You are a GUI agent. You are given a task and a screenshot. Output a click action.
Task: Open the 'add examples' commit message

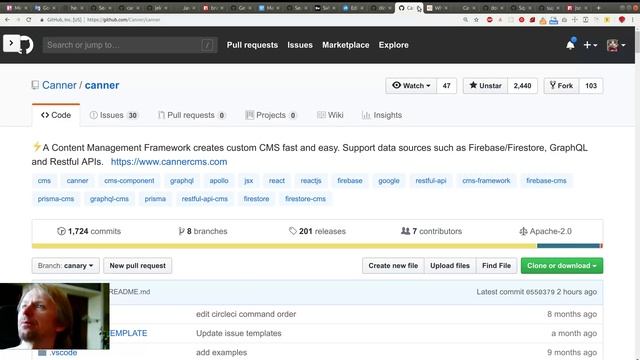coord(222,352)
